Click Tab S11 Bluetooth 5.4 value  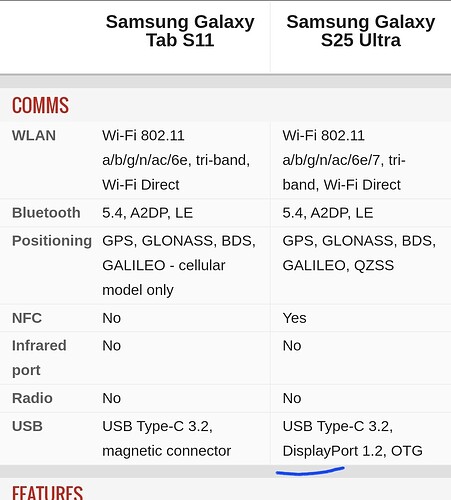[x=147, y=213]
